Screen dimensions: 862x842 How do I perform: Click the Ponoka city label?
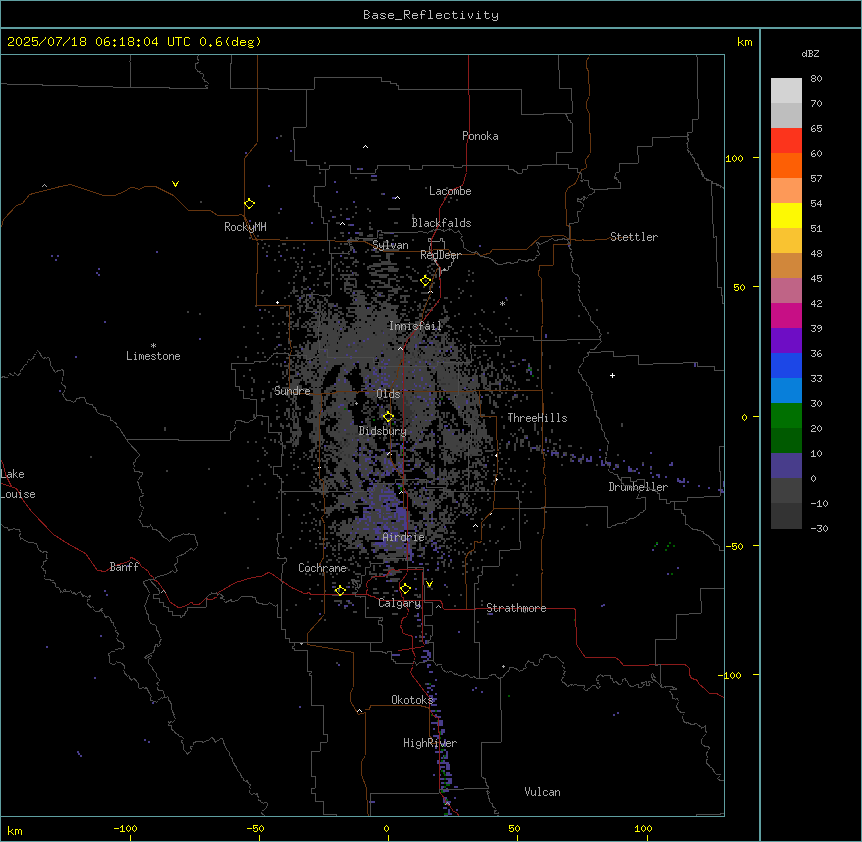click(x=480, y=136)
